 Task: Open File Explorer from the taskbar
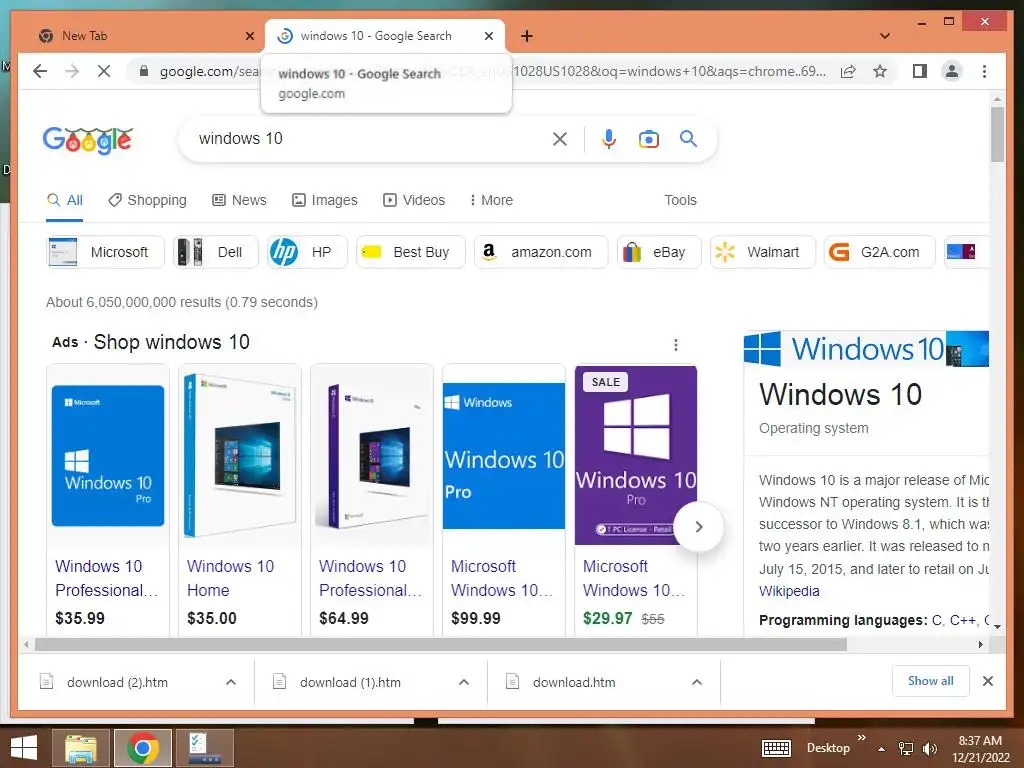pyautogui.click(x=80, y=747)
